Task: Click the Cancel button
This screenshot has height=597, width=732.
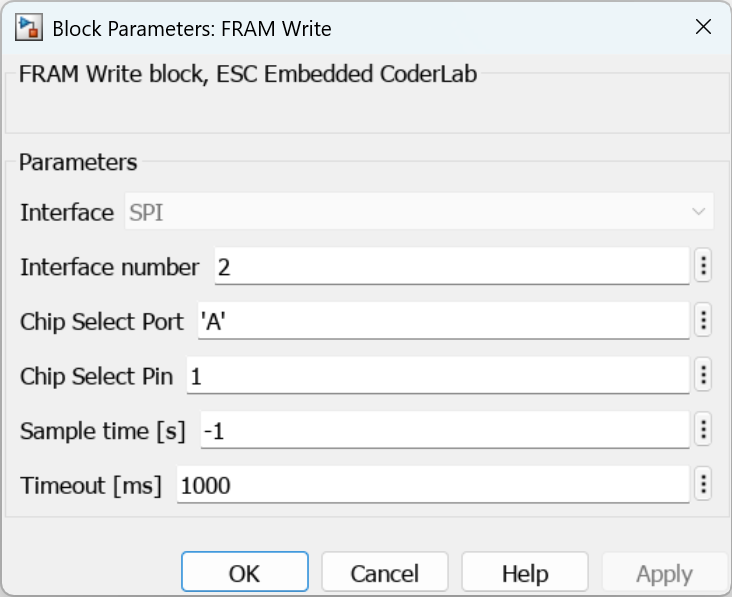Action: [385, 572]
